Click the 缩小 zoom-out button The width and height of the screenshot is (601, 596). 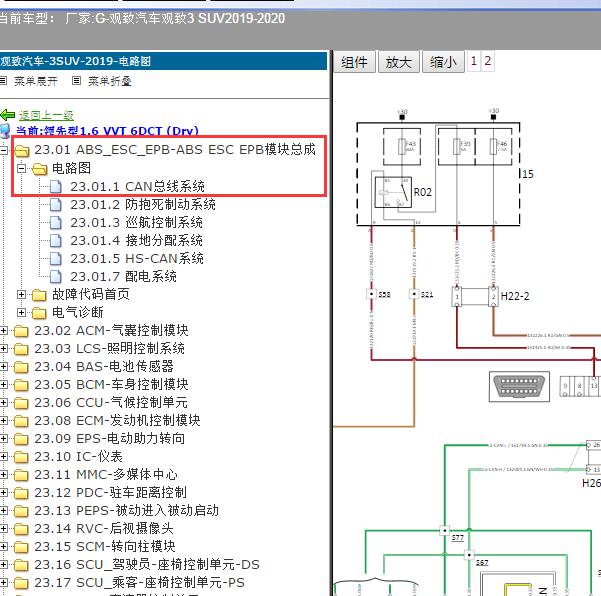point(443,62)
